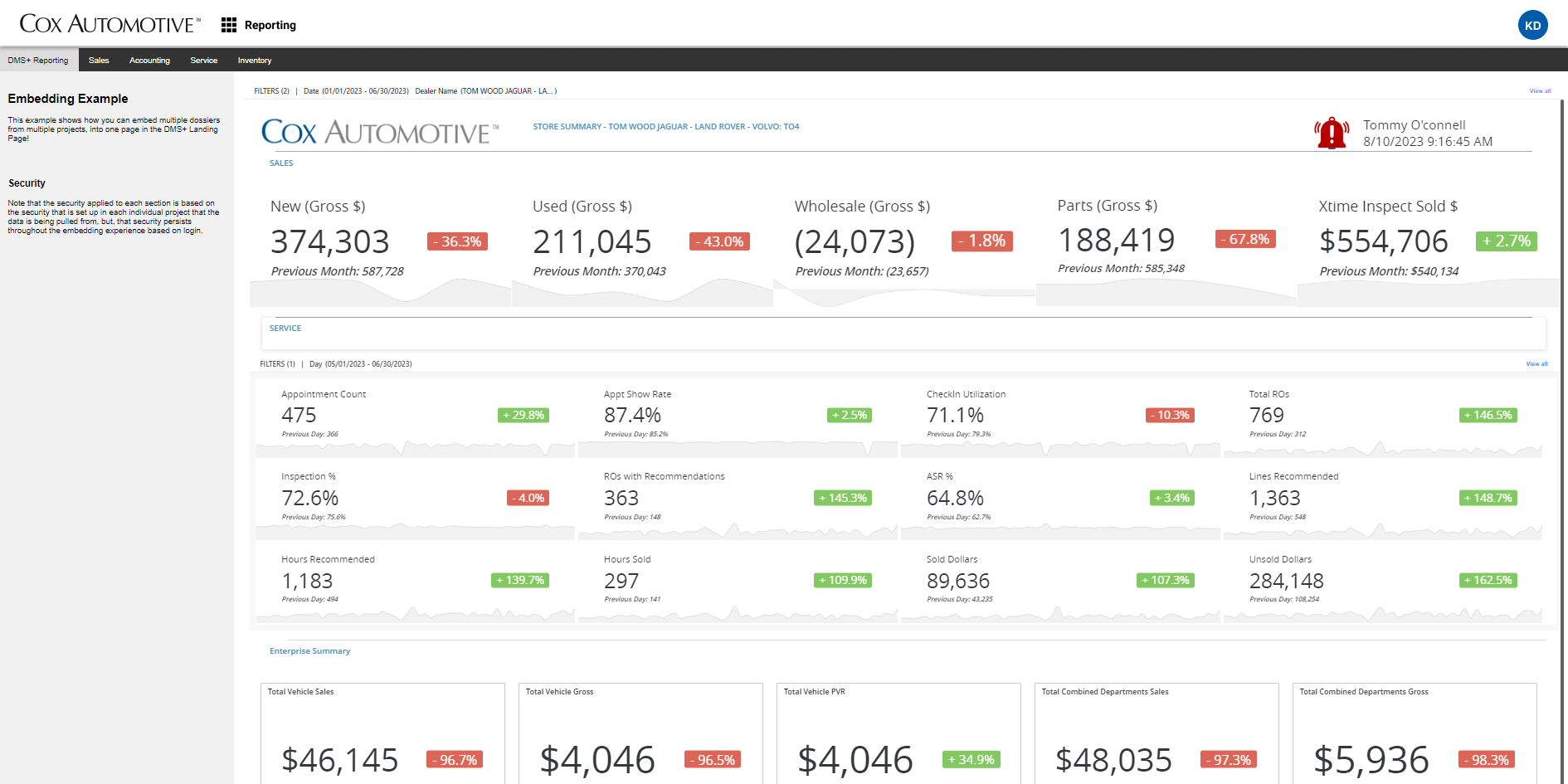Click the Dealer Name filter
Screen dimensions: 1568x784
tap(485, 91)
